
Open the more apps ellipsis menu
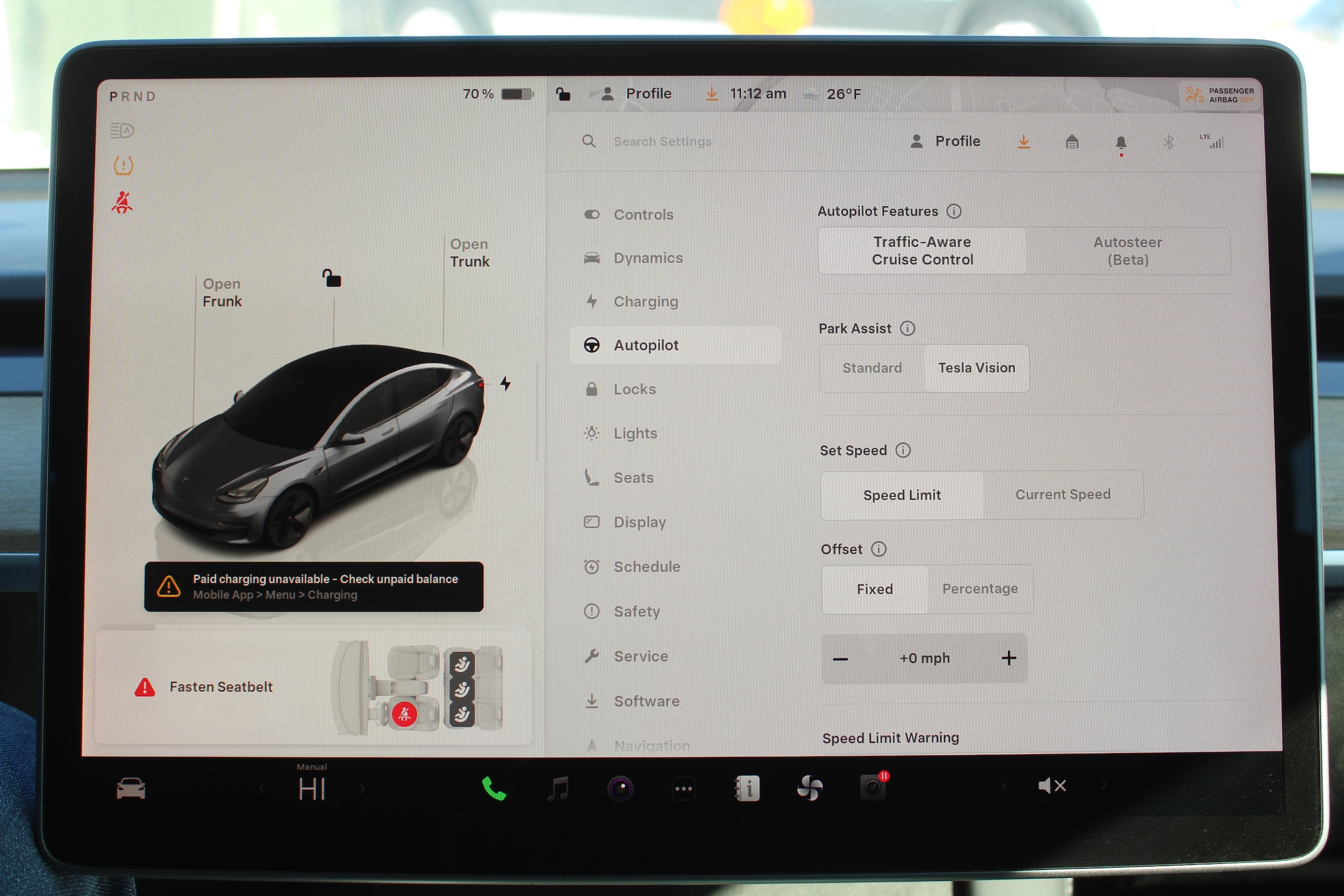[x=683, y=789]
